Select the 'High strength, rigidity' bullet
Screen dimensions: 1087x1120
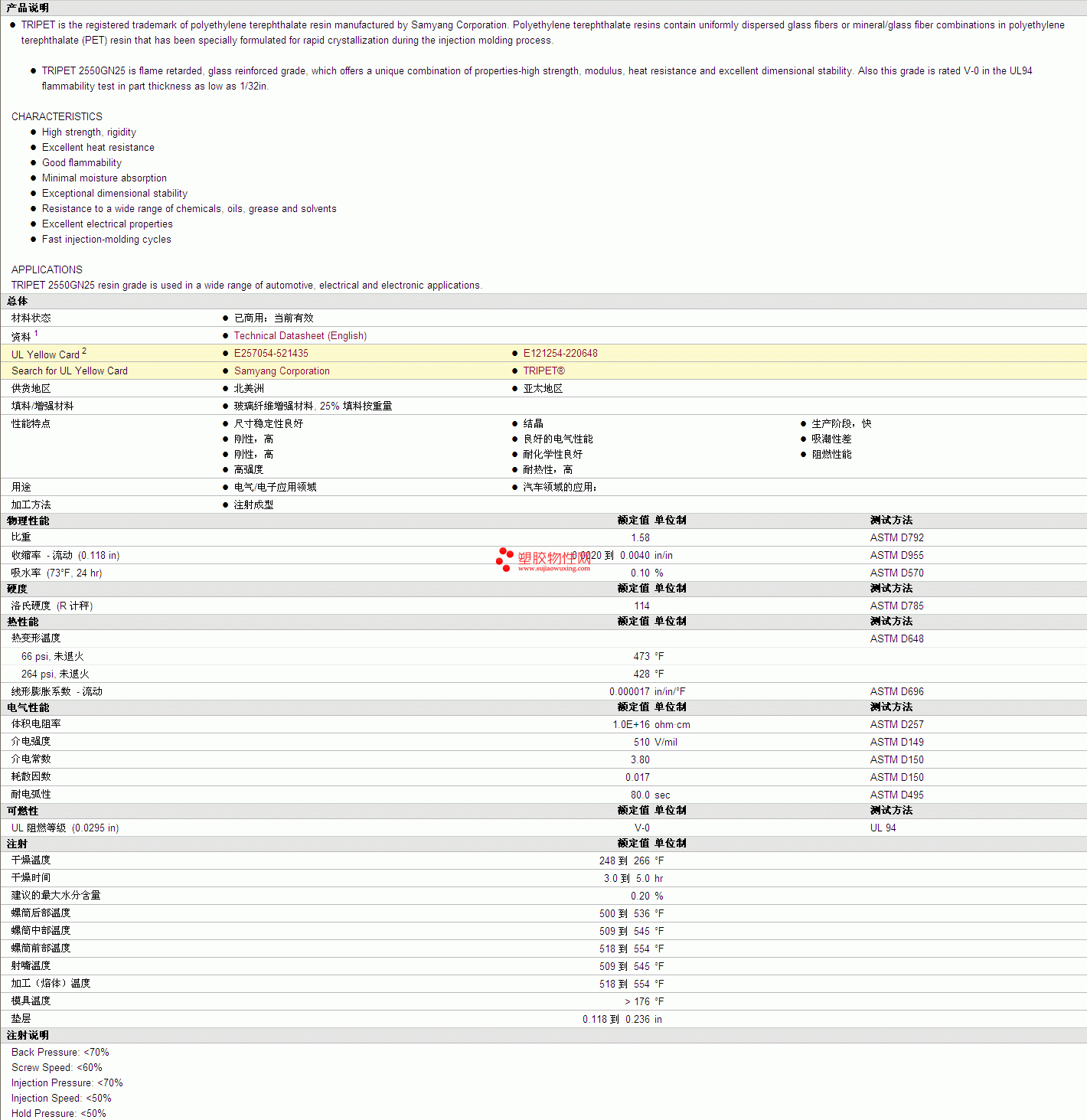pos(89,132)
